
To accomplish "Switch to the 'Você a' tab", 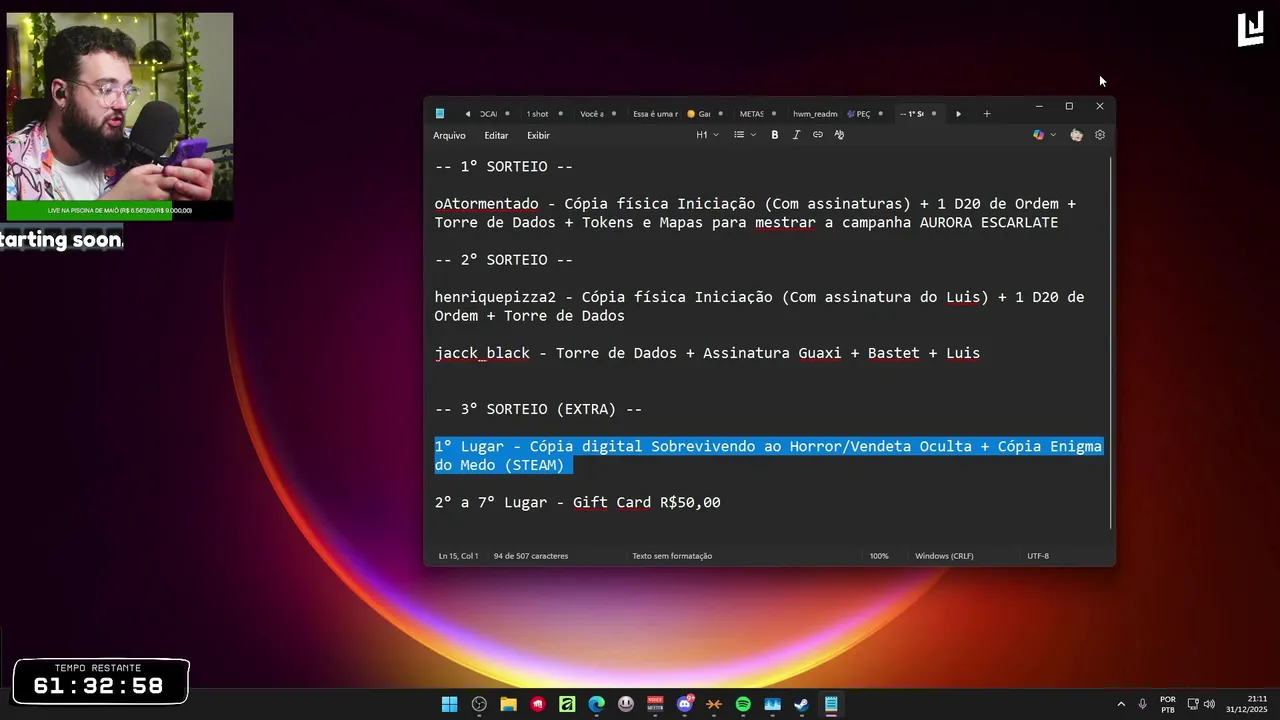I will click(591, 114).
